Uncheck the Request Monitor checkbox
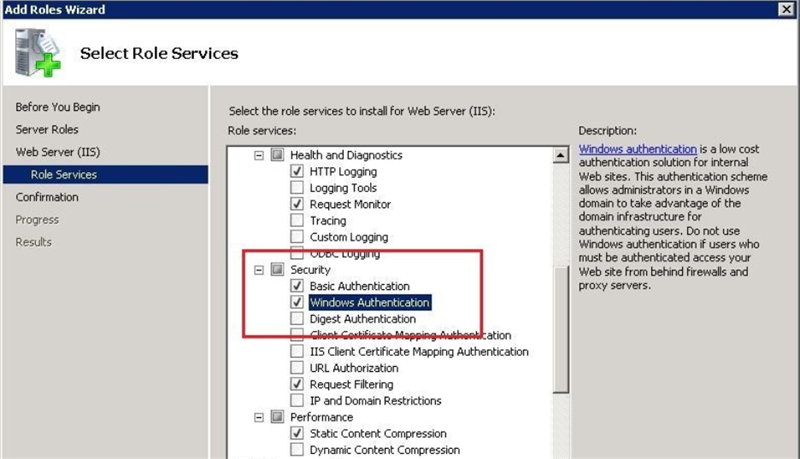 (x=297, y=204)
